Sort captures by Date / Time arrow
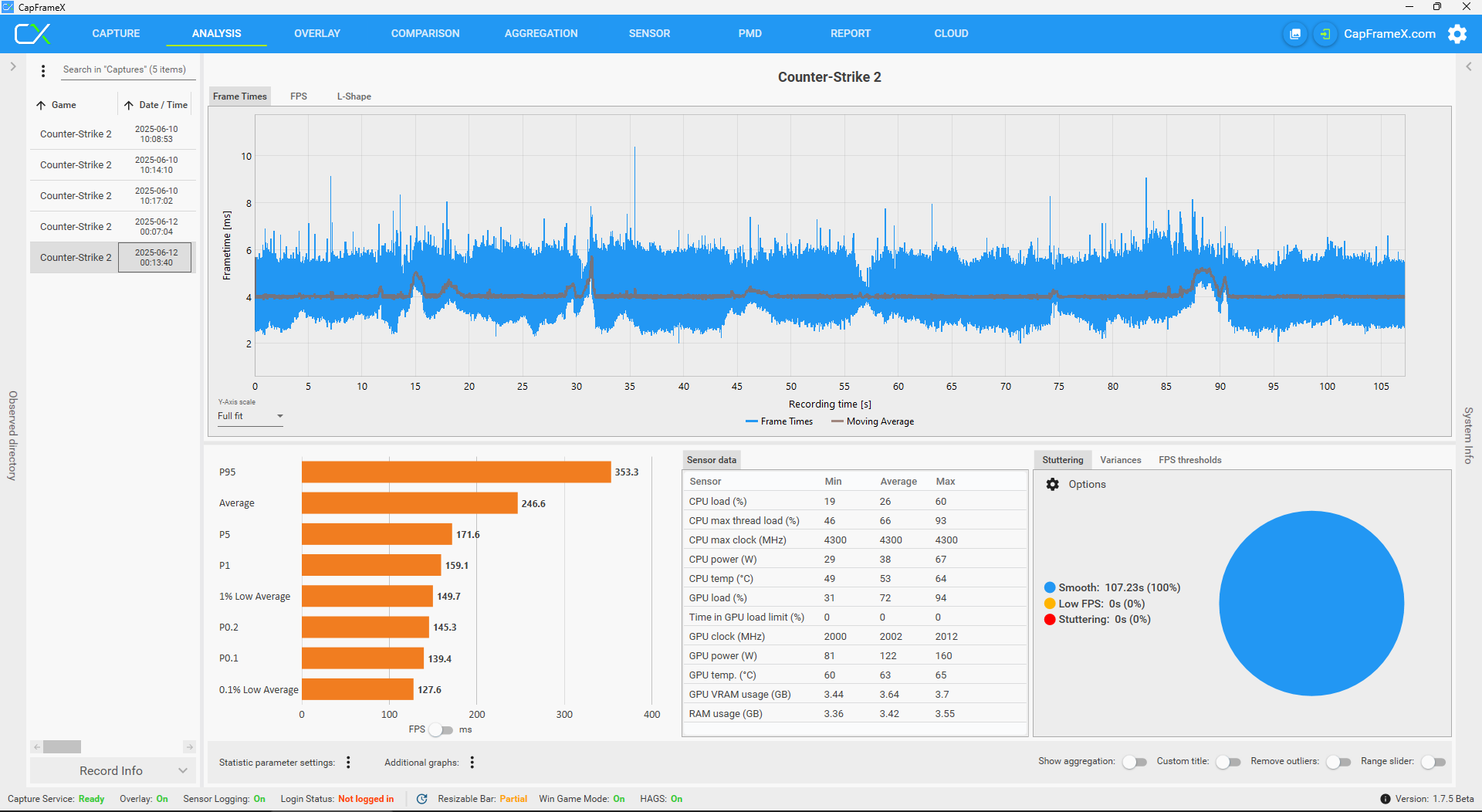Image resolution: width=1482 pixels, height=812 pixels. pyautogui.click(x=129, y=105)
